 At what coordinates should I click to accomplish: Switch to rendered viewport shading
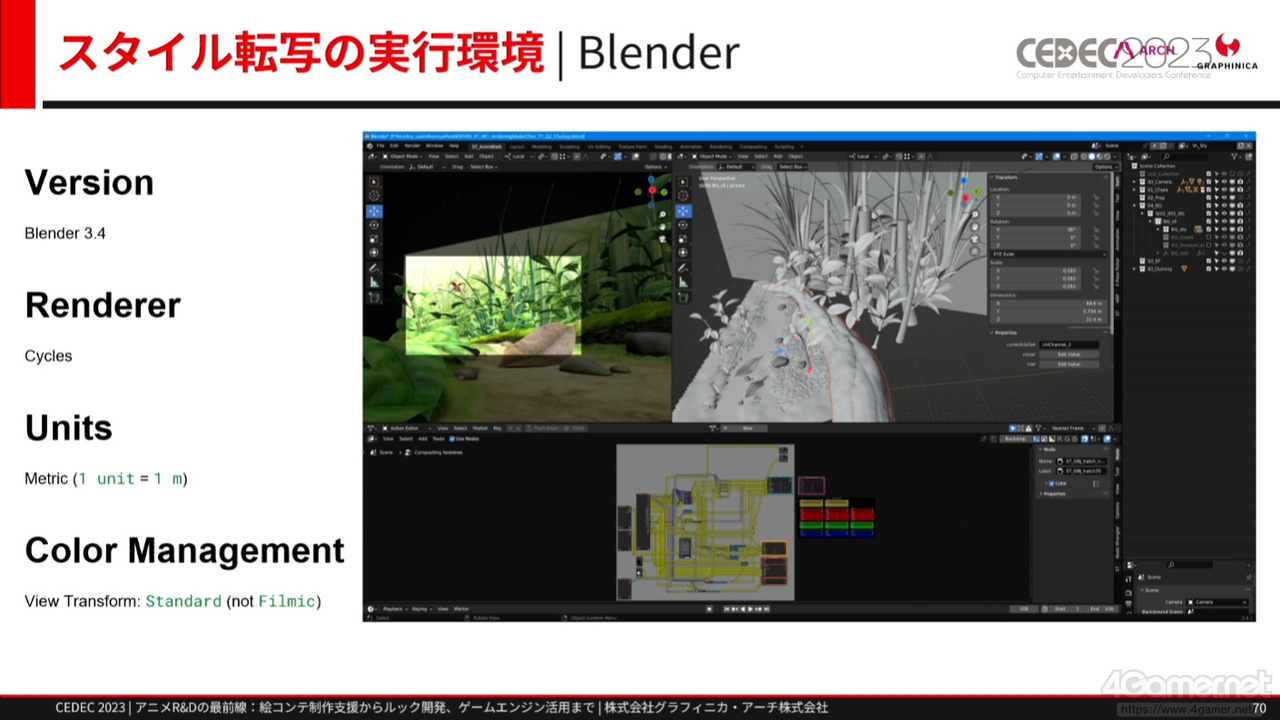click(x=1107, y=156)
